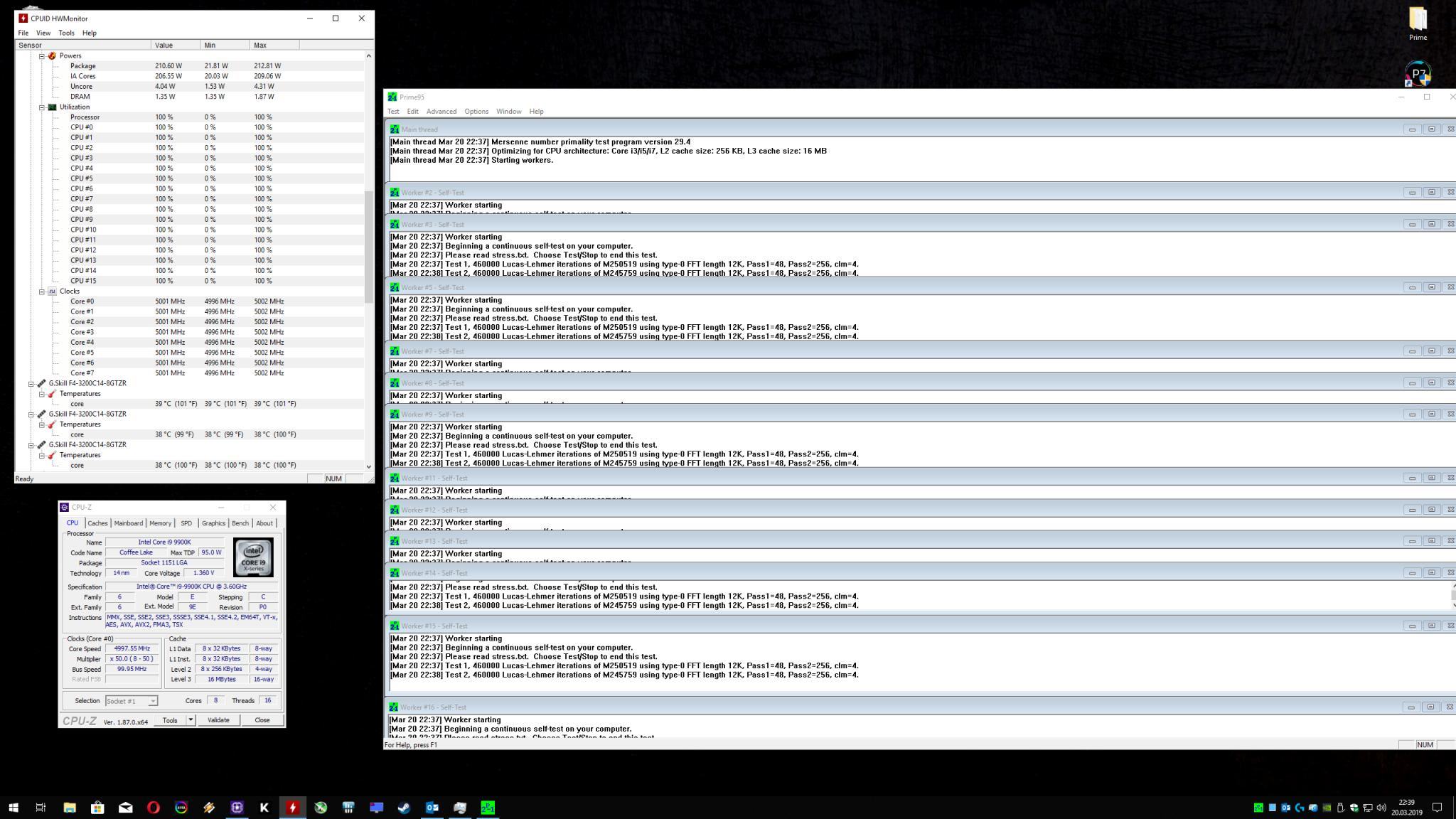Select the CPU #15 utilization row in HWMonitor

191,281
